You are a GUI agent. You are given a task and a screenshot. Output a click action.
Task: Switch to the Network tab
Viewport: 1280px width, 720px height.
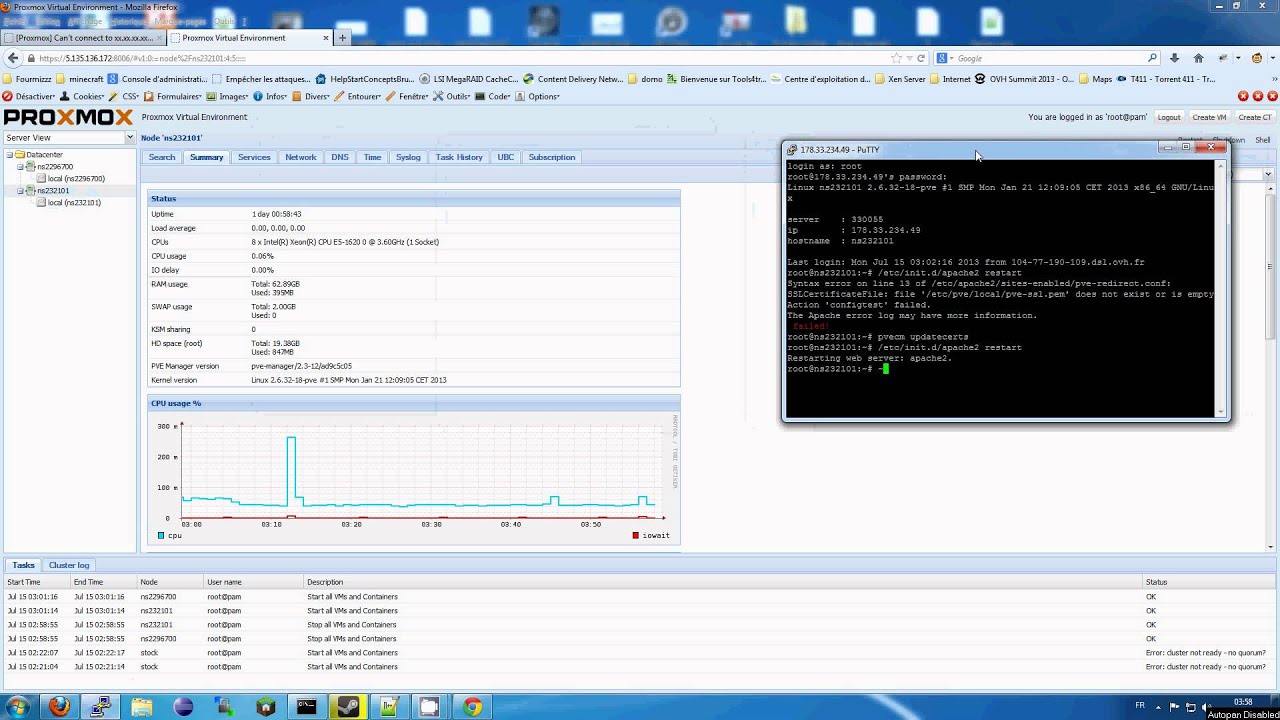[x=300, y=157]
